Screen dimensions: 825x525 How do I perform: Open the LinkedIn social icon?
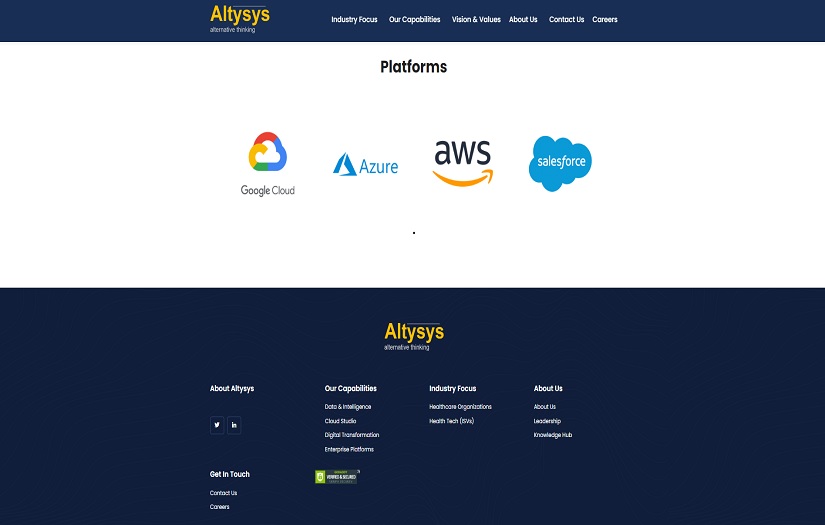[x=234, y=425]
